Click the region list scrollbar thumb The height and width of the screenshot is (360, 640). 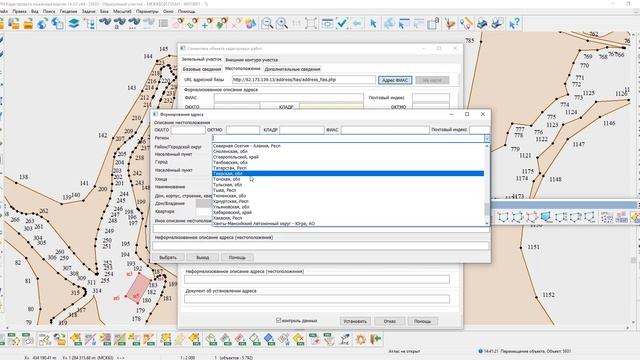[487, 209]
